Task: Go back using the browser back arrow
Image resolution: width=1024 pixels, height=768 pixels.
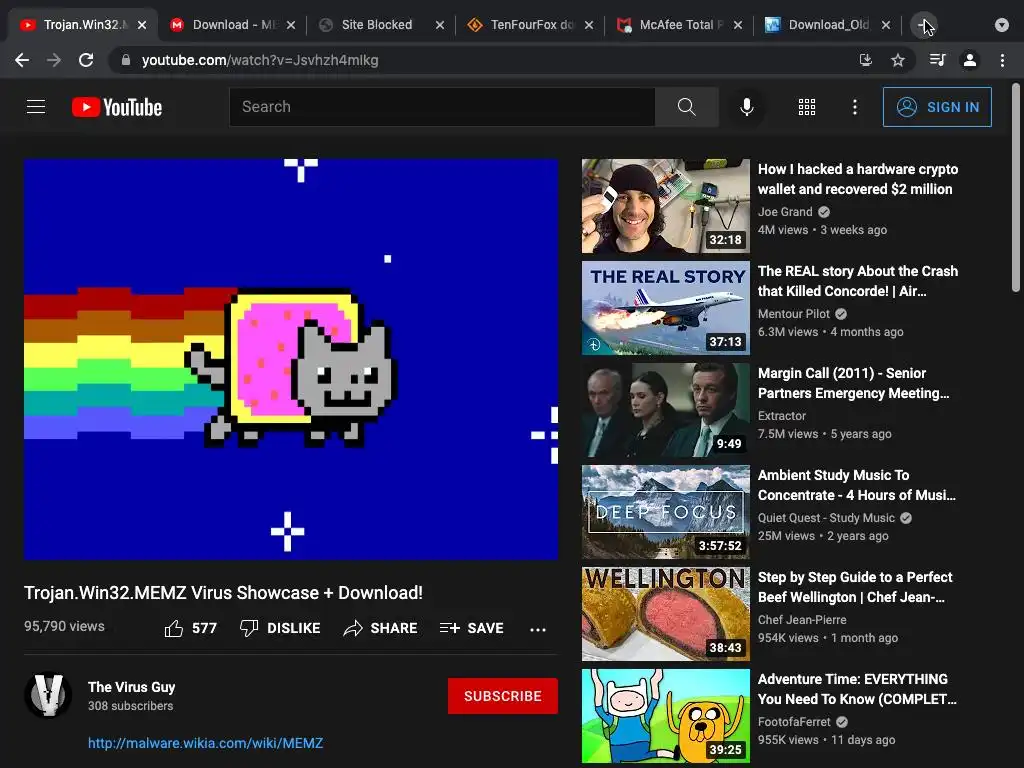Action: [x=22, y=60]
